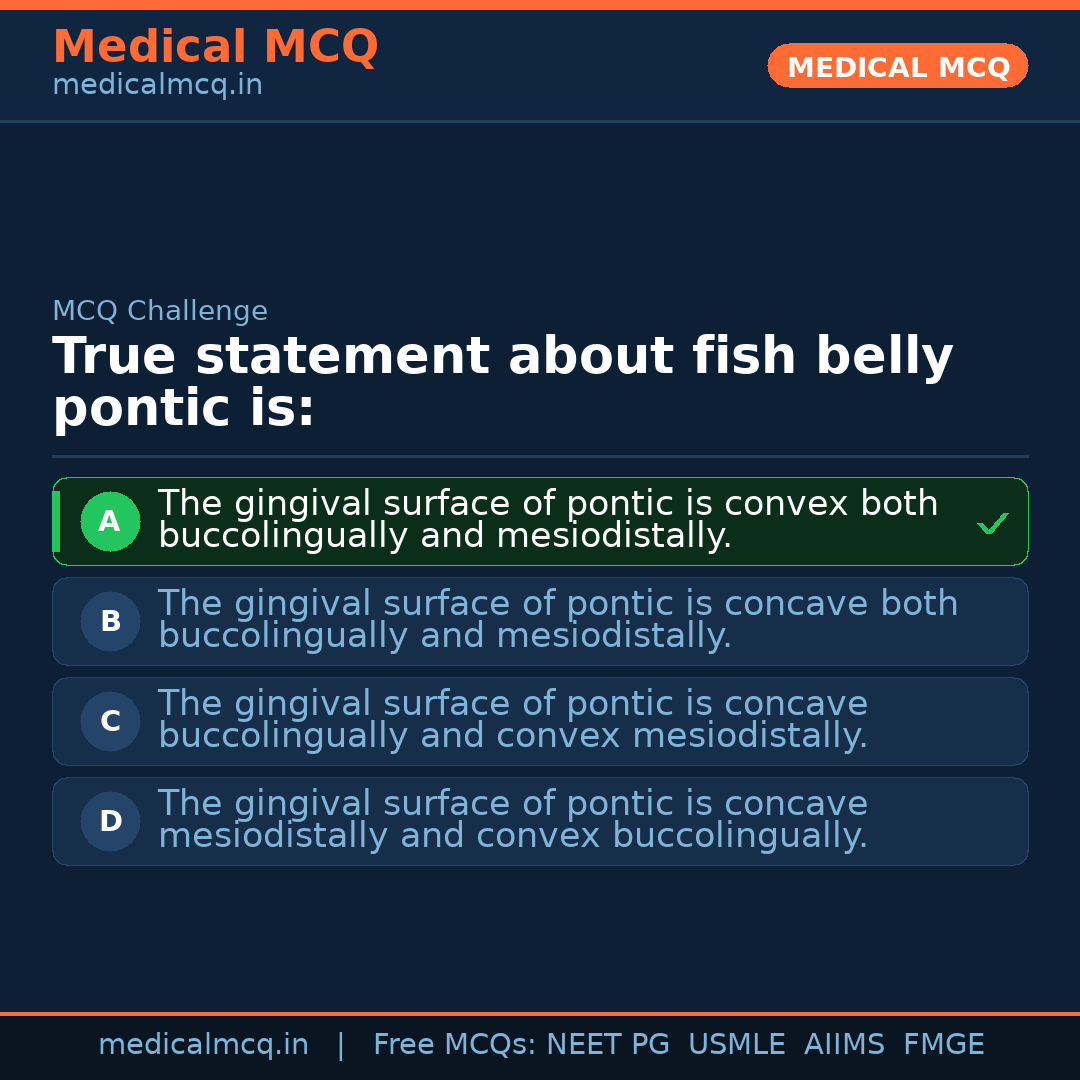Click 'NEET PG' in the footer
The image size is (1080, 1080).
tap(608, 1045)
